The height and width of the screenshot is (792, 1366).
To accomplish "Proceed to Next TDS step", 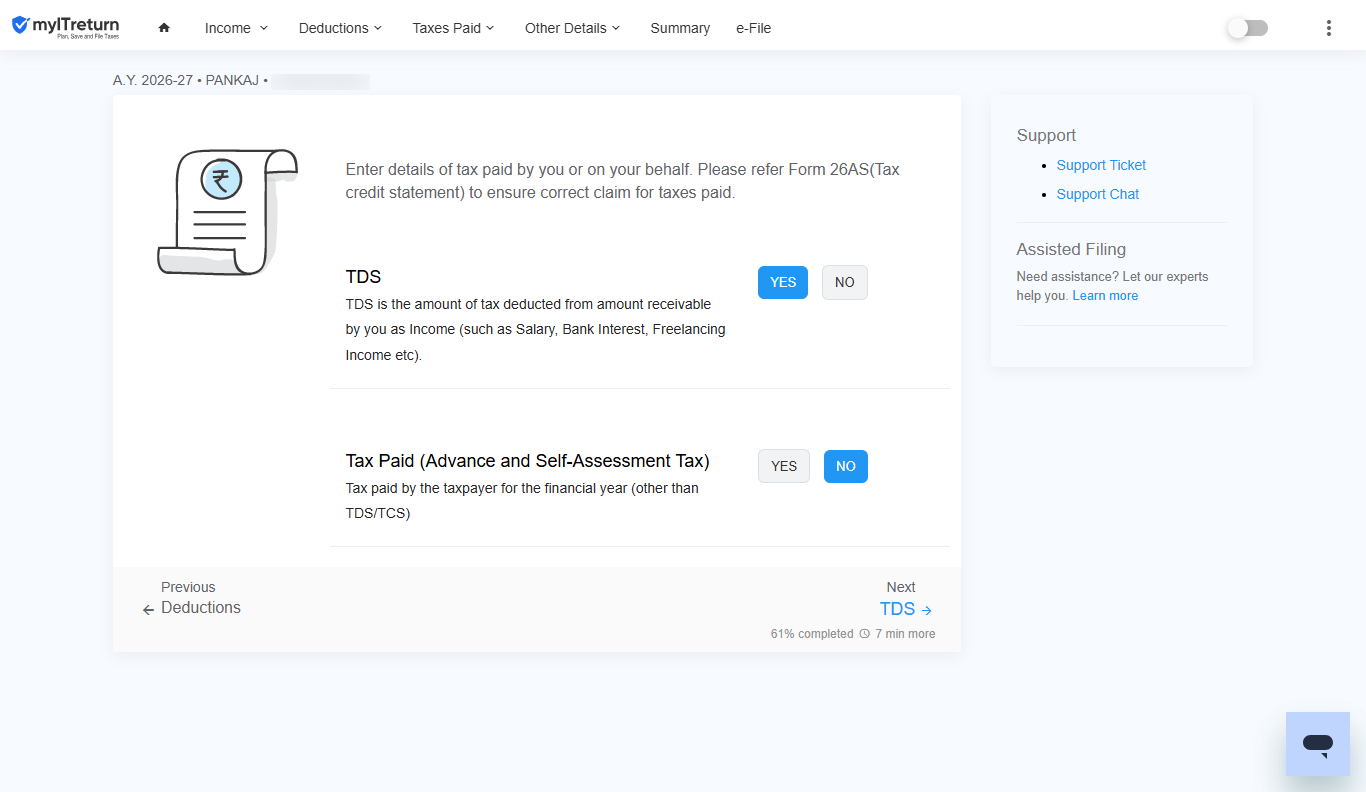I will pos(906,599).
